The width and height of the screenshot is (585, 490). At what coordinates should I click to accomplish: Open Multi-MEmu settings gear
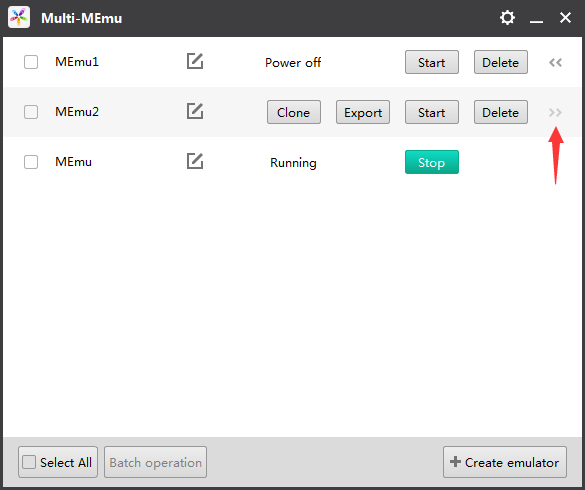click(507, 18)
